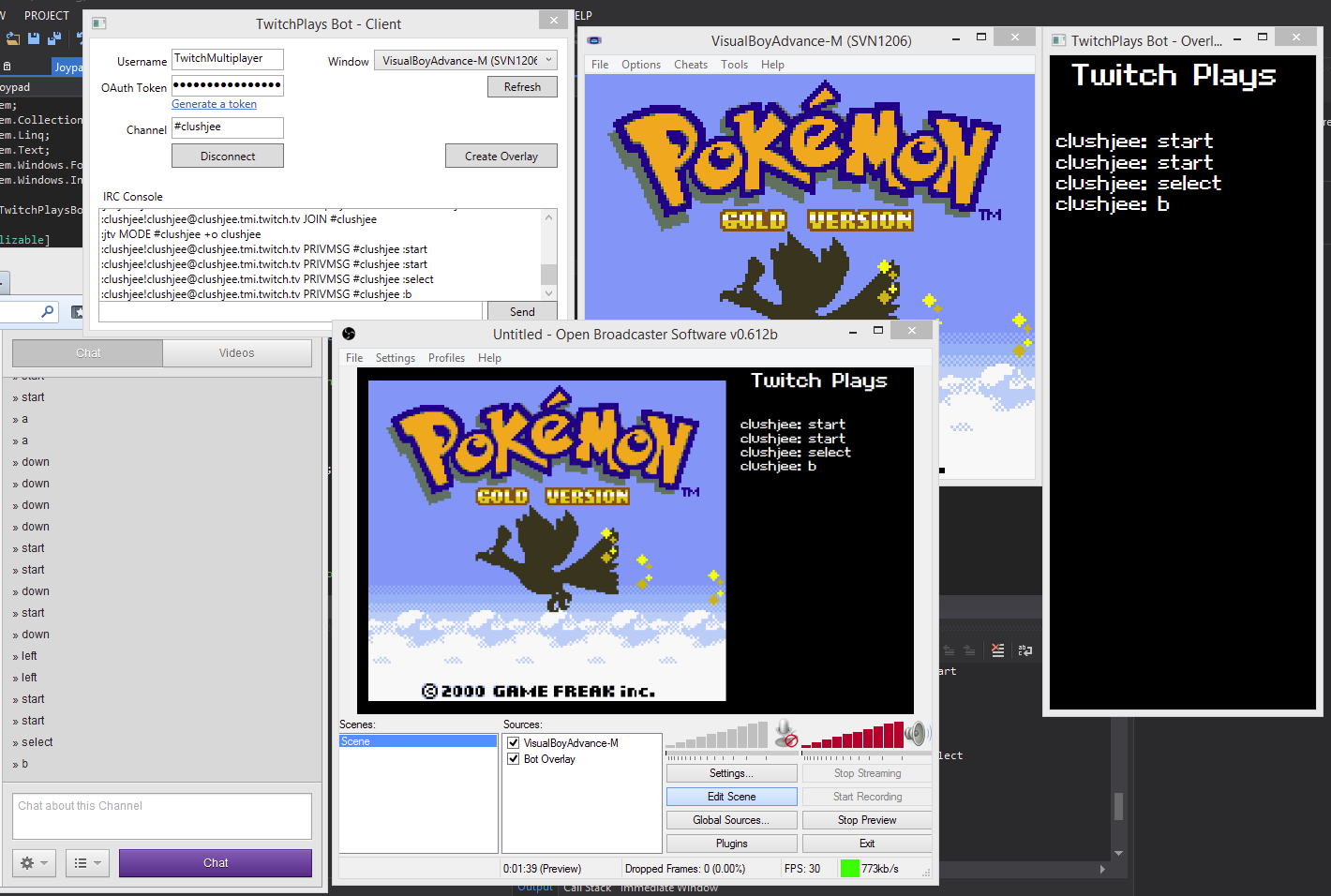Open VisualBoyAdvance-M File menu
The image size is (1331, 896).
point(600,65)
